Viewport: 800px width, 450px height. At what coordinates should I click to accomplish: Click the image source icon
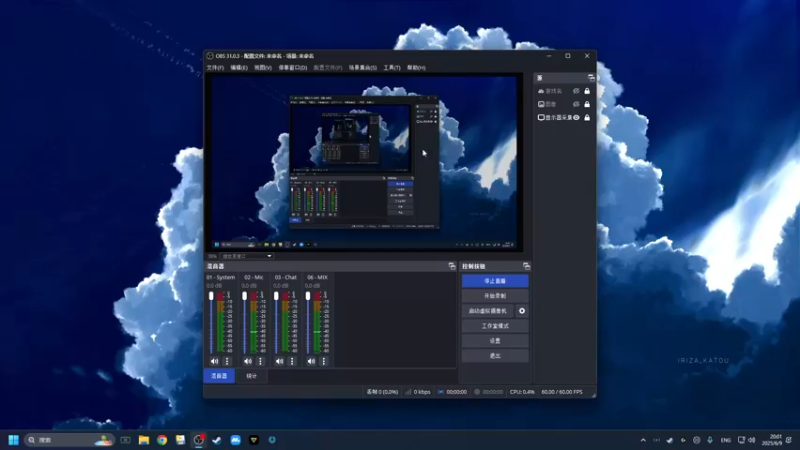point(541,104)
